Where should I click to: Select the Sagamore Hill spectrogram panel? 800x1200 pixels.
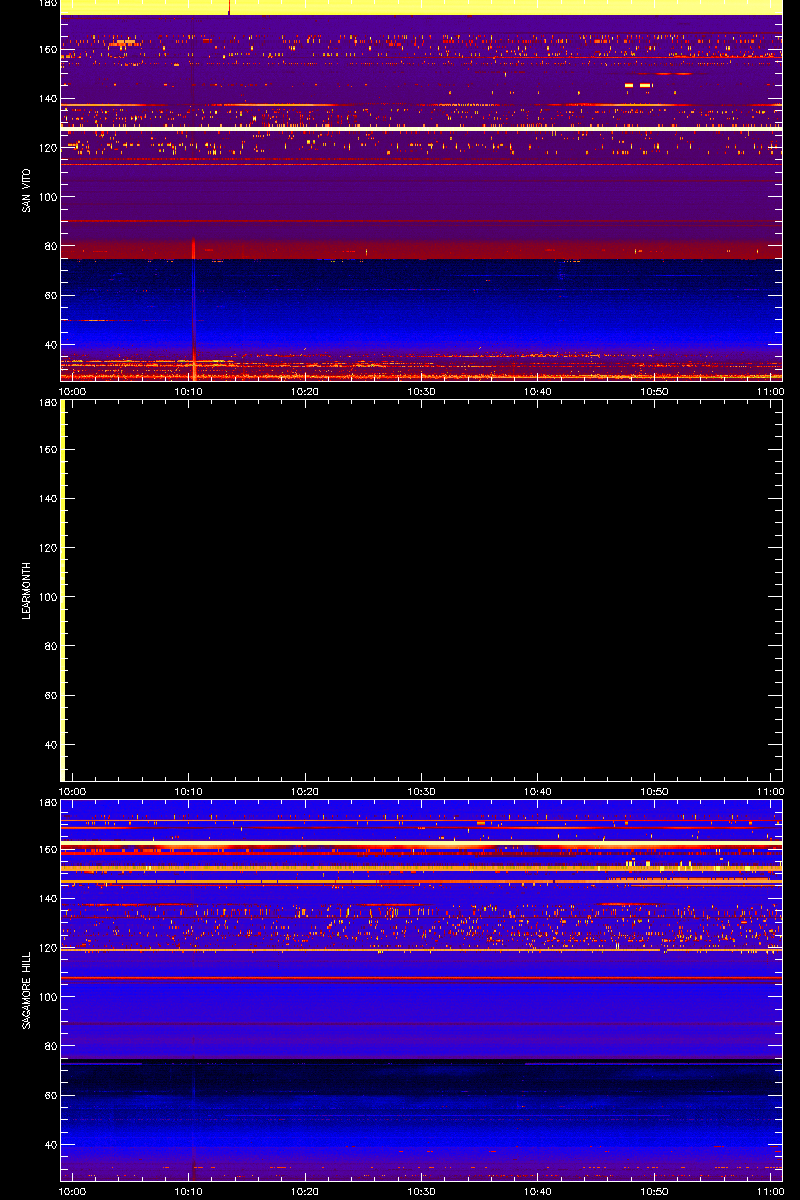coord(421,990)
